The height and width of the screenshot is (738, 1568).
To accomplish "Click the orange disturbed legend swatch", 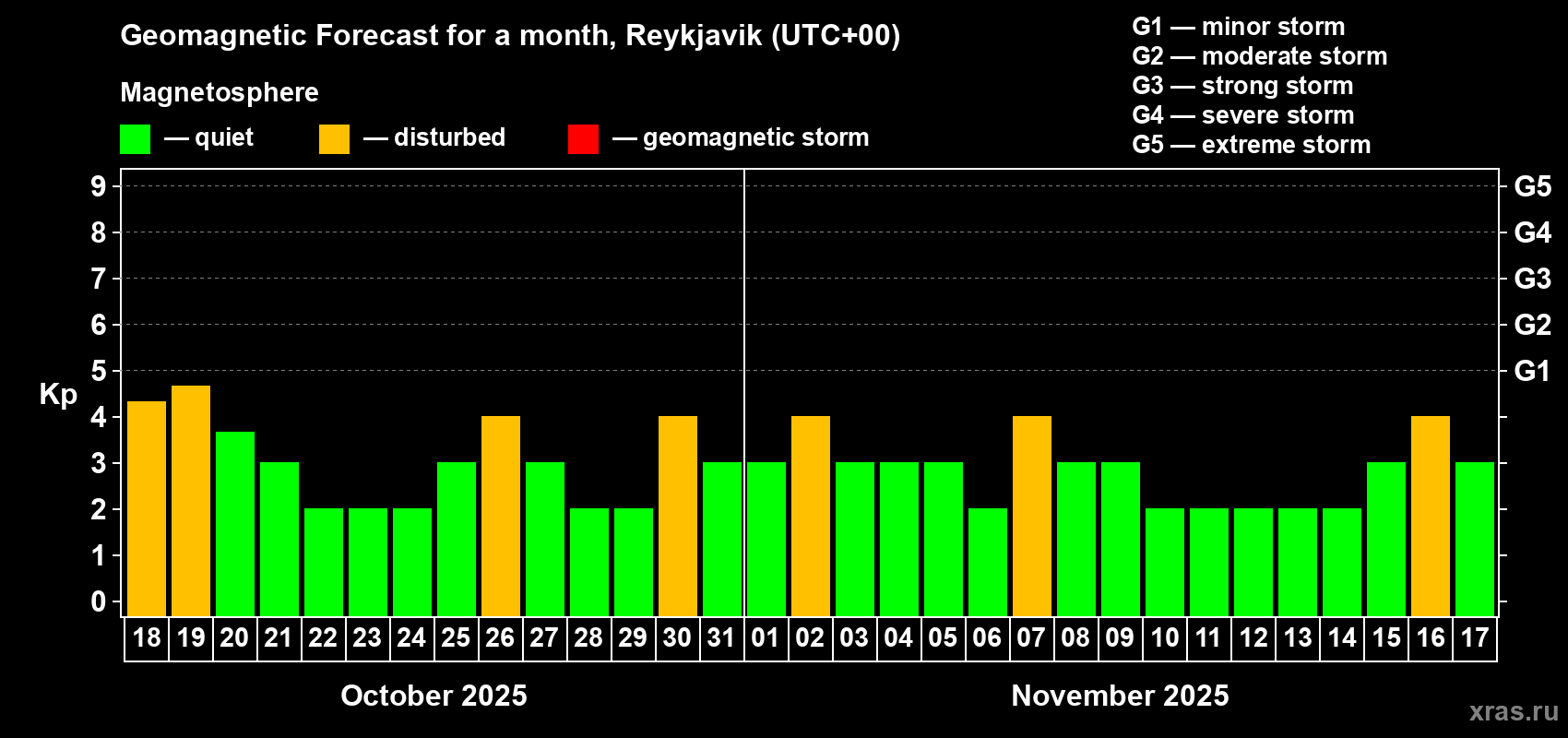I will [x=334, y=139].
